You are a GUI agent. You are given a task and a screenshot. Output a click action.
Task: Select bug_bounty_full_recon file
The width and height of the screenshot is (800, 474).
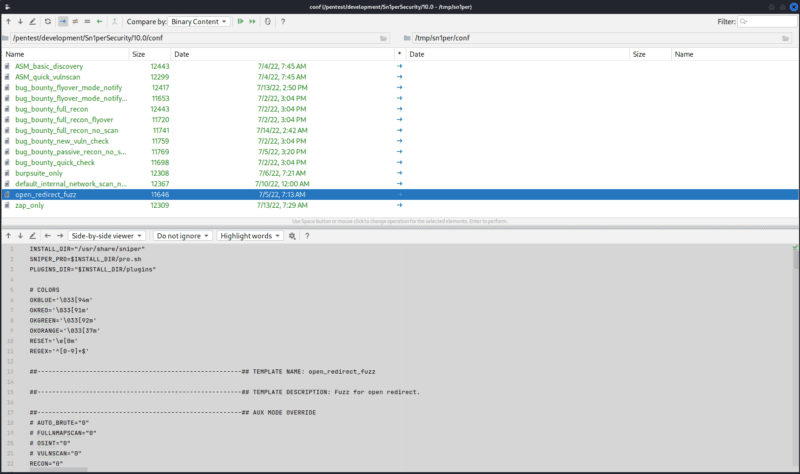[400, 109]
